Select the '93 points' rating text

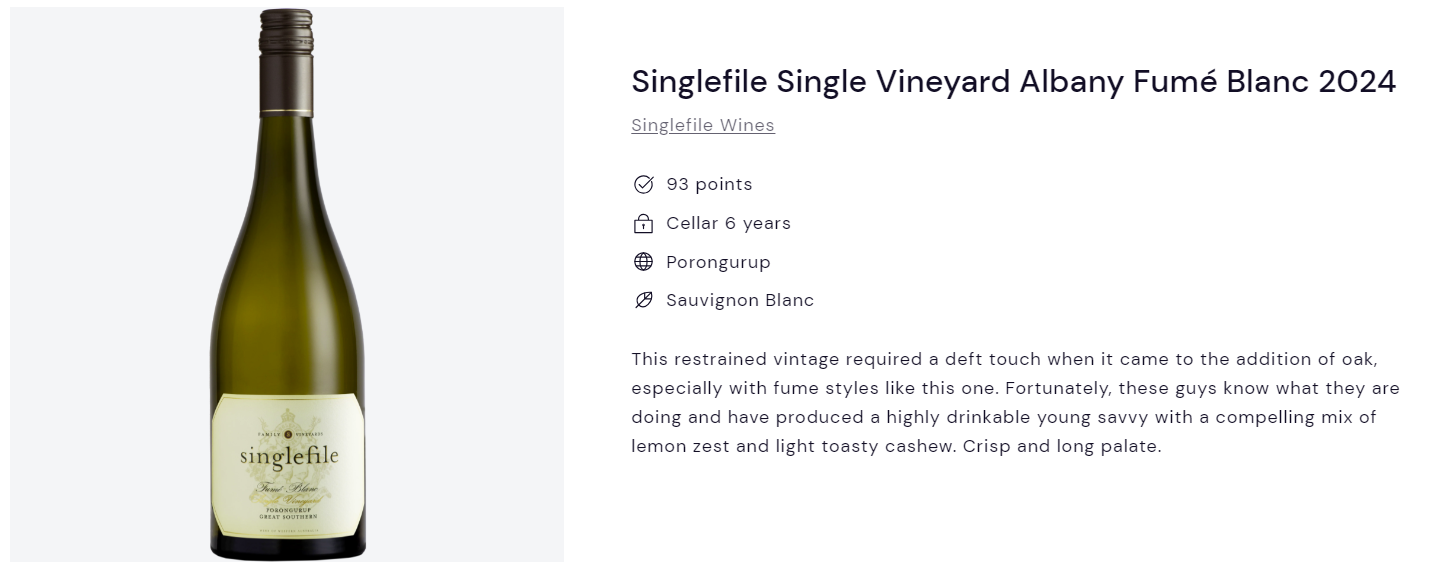709,184
